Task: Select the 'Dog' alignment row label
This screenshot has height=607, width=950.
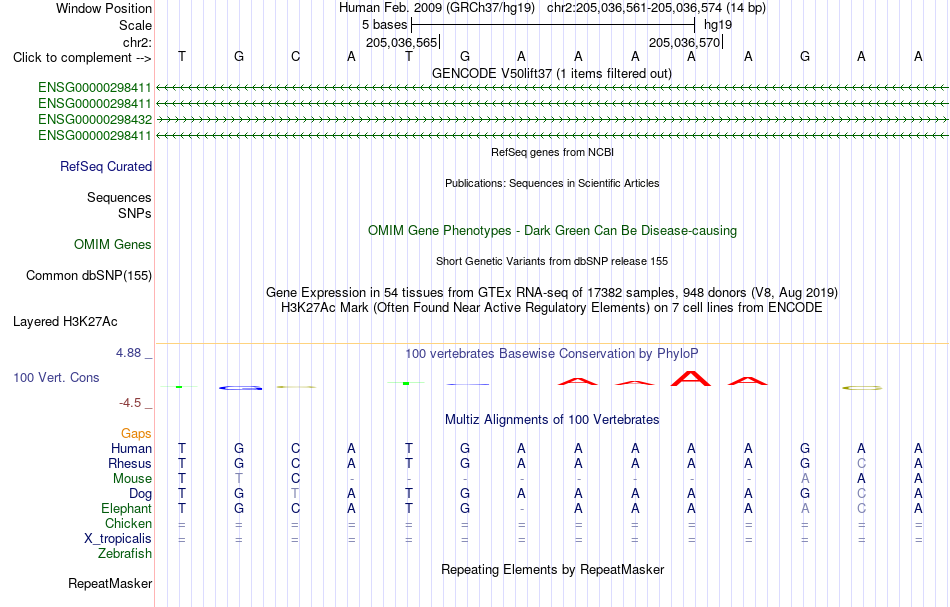Action: (140, 494)
